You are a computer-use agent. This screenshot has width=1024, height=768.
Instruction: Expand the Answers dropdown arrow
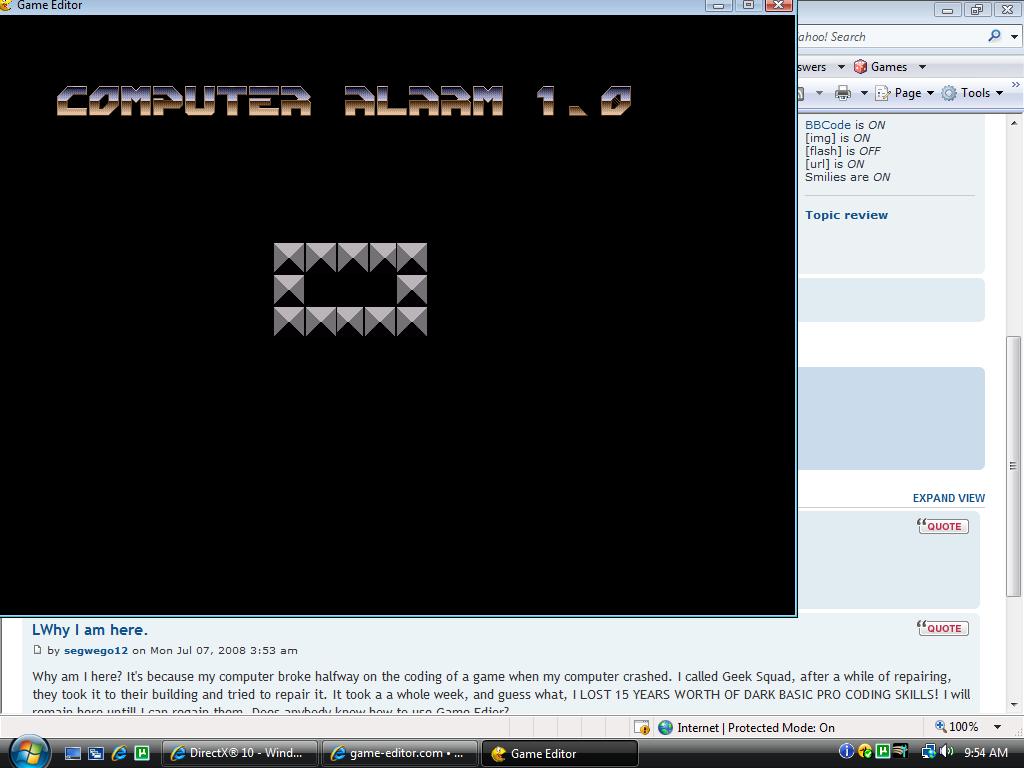tap(841, 67)
